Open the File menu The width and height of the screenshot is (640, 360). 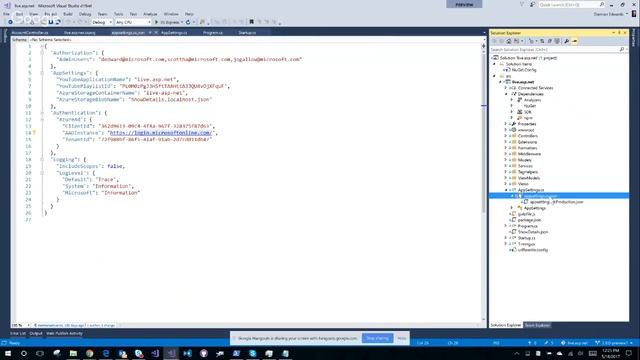click(x=7, y=14)
